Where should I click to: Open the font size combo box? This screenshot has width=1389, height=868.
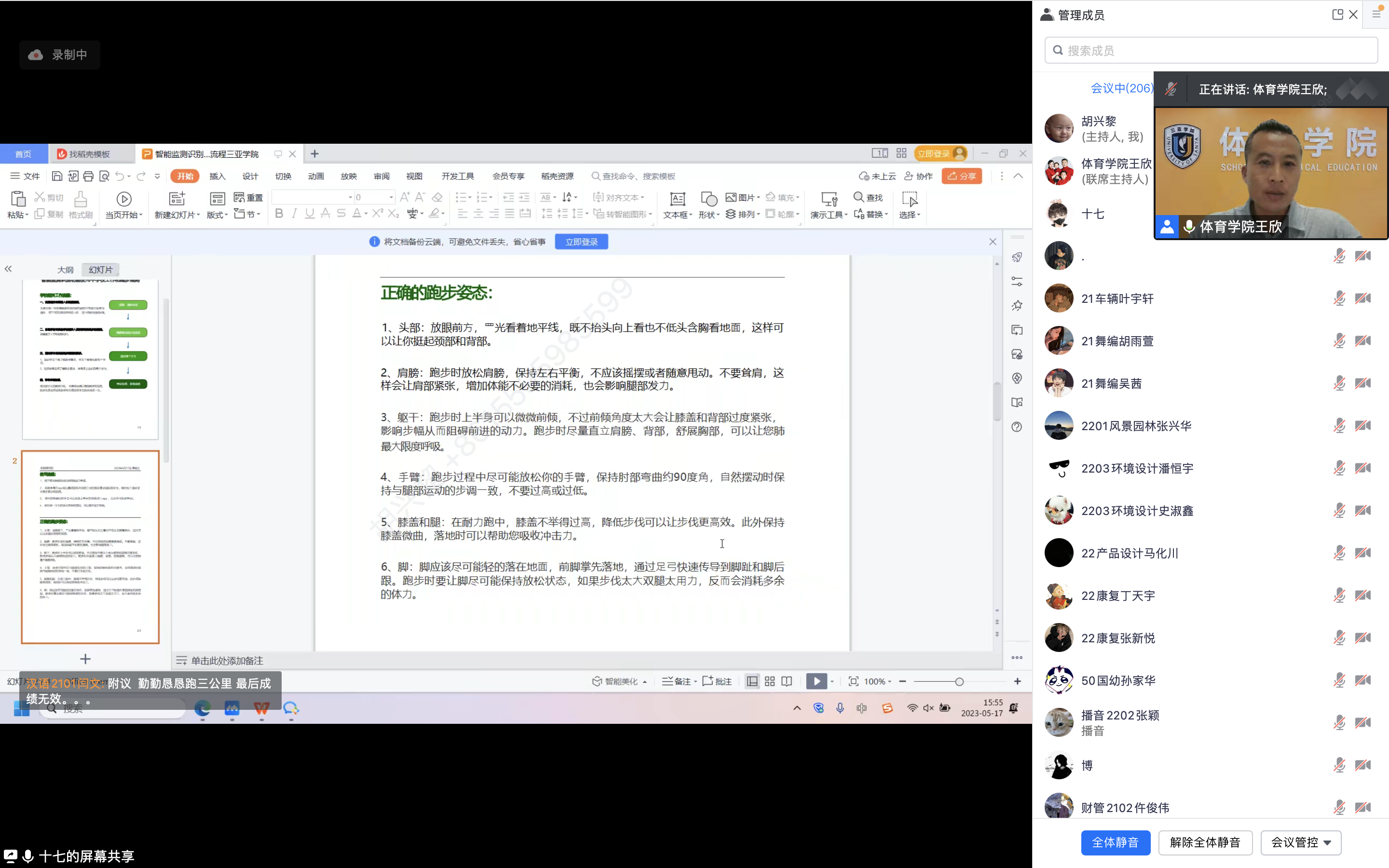(375, 197)
